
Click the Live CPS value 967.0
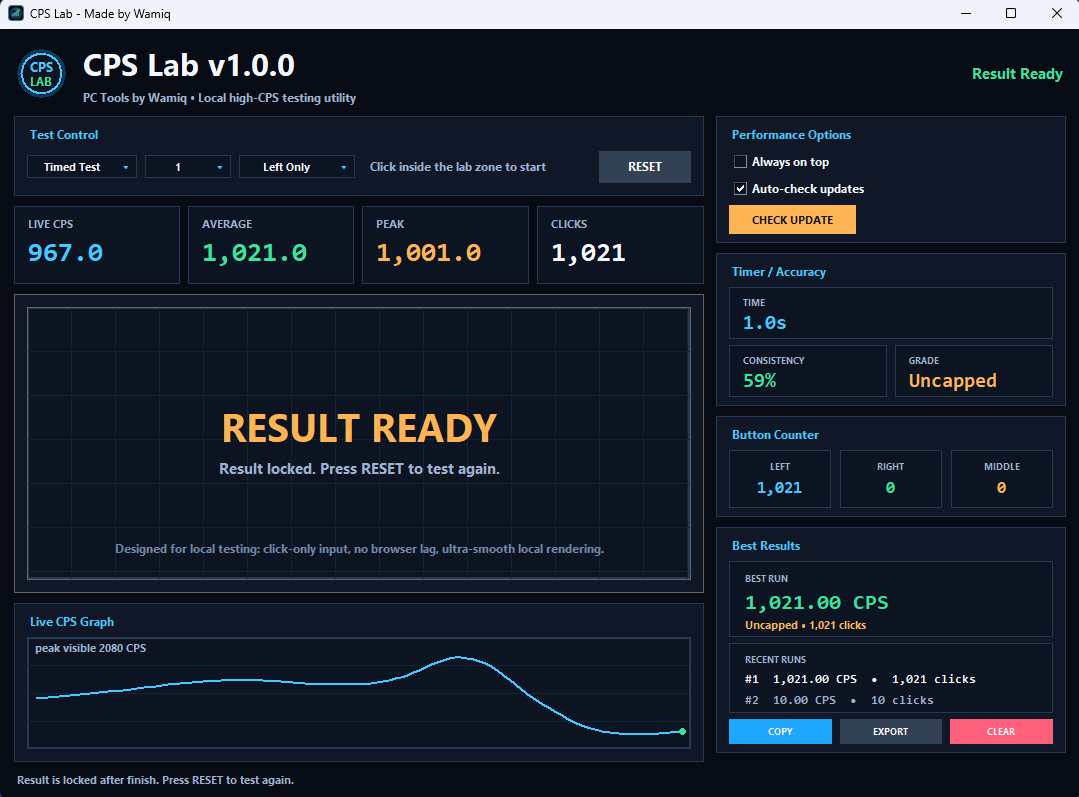(65, 253)
